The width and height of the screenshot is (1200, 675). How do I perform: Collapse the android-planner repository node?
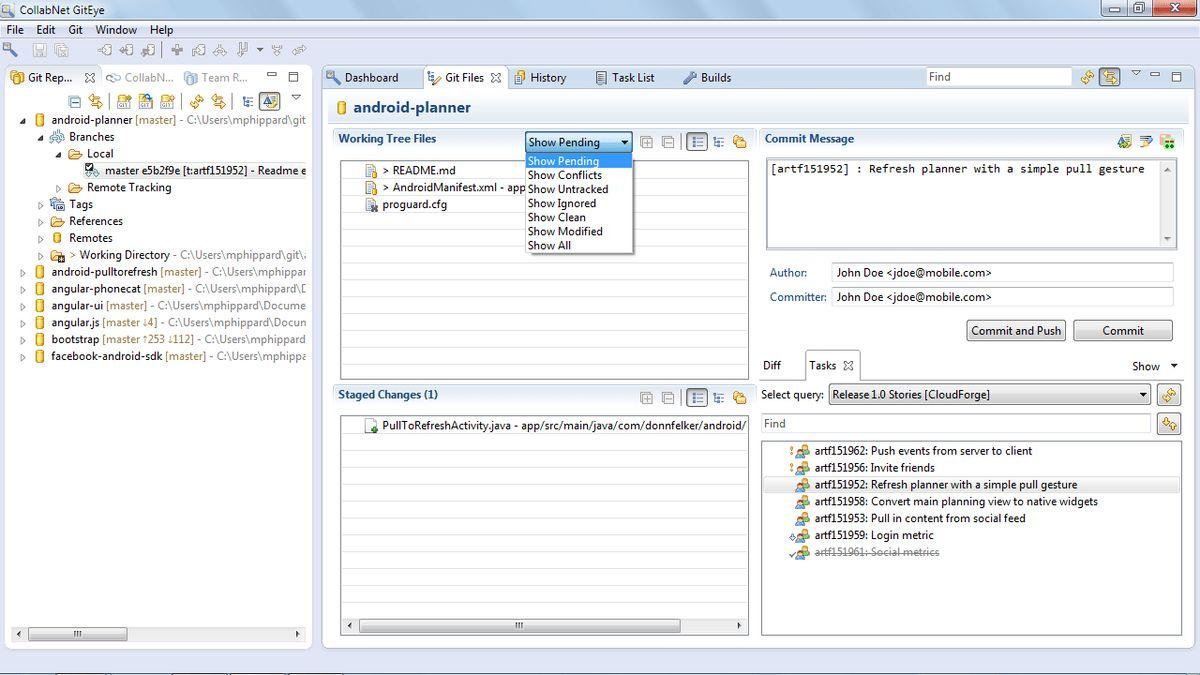pyautogui.click(x=24, y=120)
